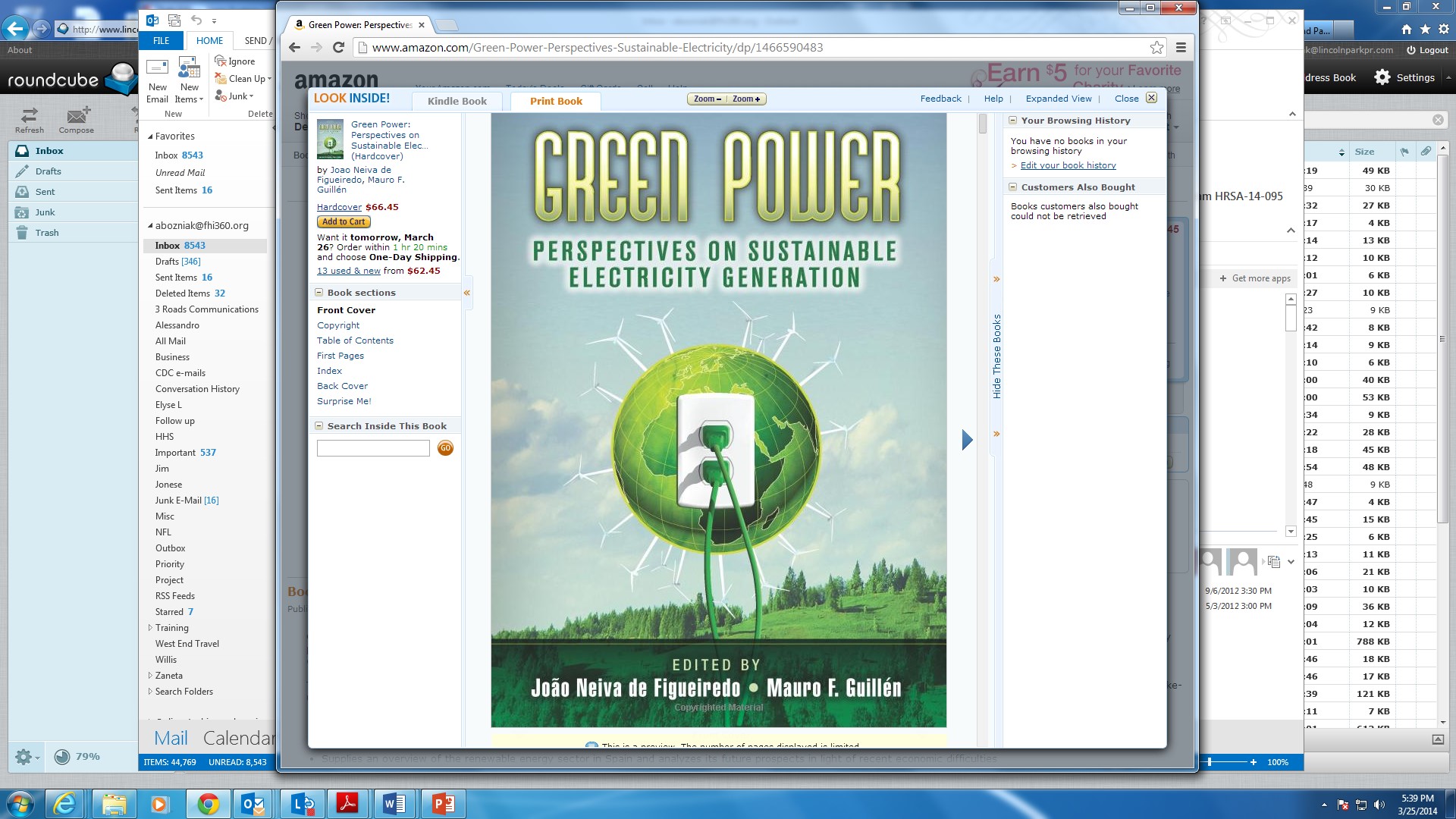Expand the Training folder in Outlook
This screenshot has height=819, width=1456.
[x=150, y=628]
